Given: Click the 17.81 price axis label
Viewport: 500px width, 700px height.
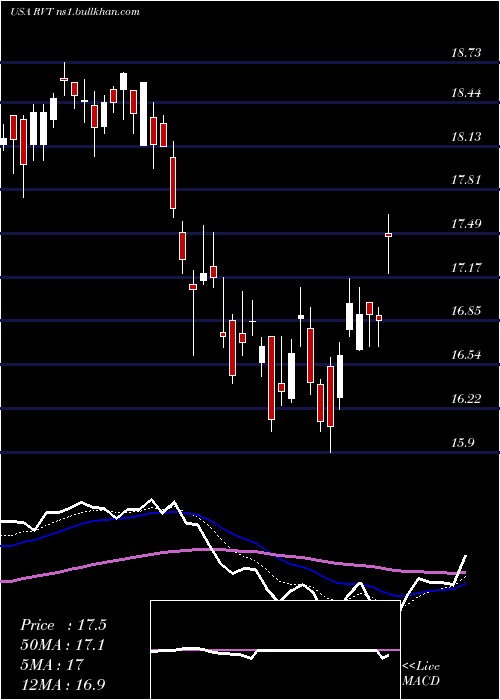Looking at the screenshot, I should (466, 180).
